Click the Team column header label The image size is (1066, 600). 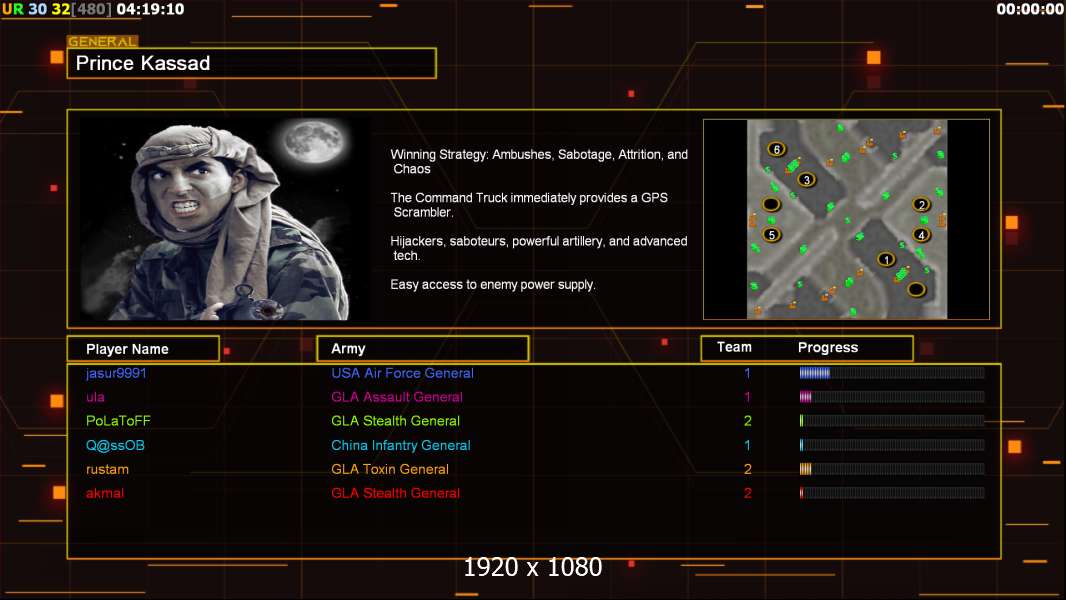(734, 347)
